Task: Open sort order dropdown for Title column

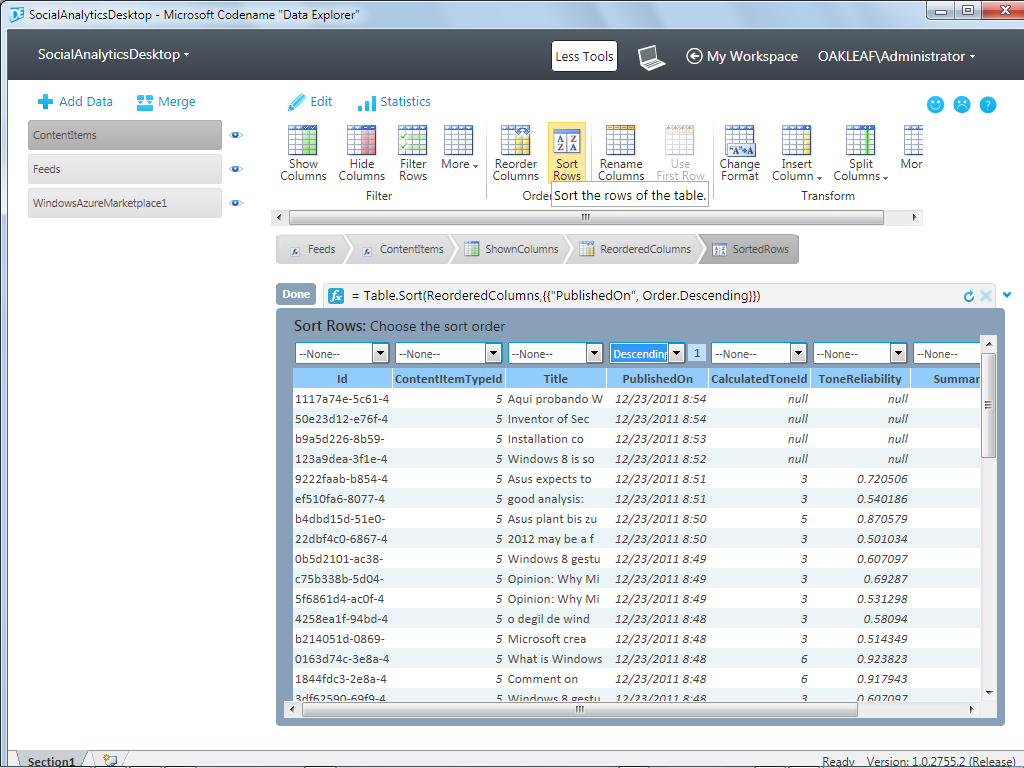Action: click(594, 353)
